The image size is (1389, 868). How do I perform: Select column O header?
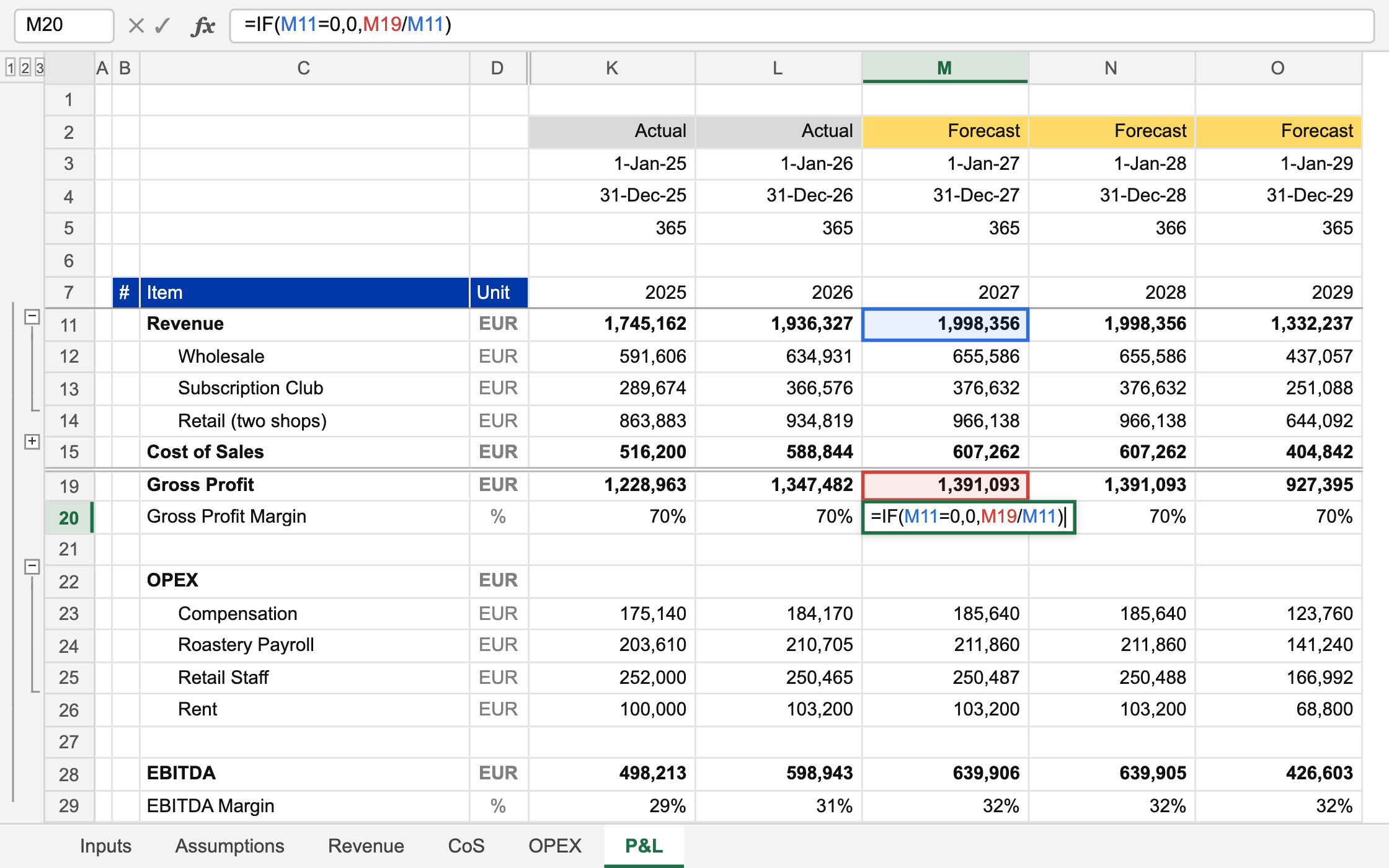(x=1278, y=68)
